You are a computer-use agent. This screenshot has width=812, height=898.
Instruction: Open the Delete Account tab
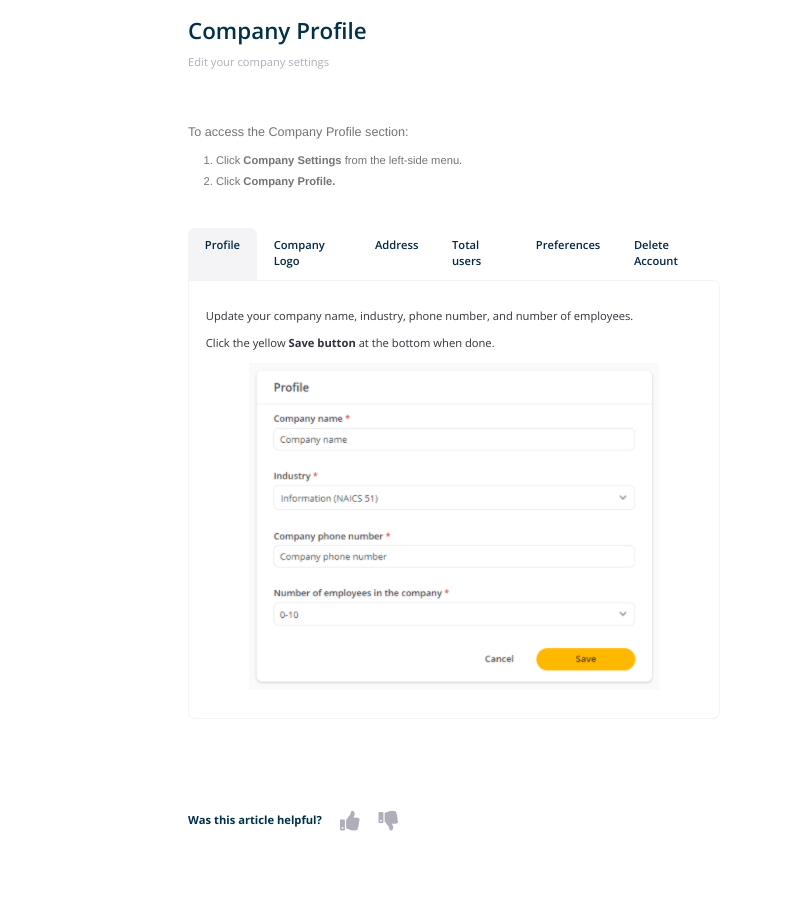[x=655, y=253]
